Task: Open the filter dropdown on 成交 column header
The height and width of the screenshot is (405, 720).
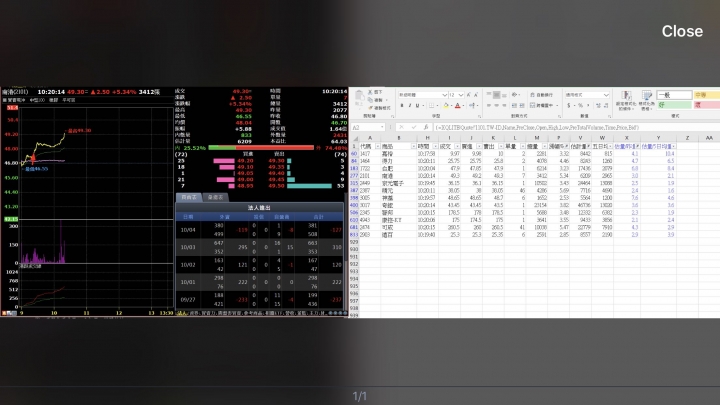Action: click(457, 146)
